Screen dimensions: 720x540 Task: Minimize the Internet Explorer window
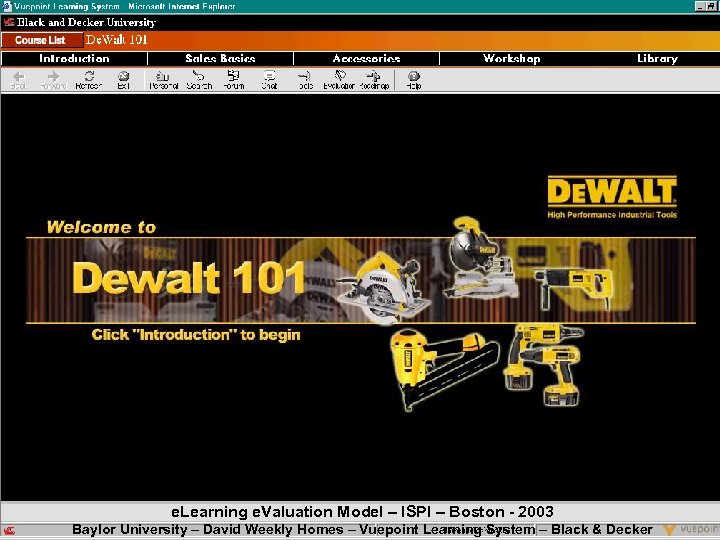point(700,6)
